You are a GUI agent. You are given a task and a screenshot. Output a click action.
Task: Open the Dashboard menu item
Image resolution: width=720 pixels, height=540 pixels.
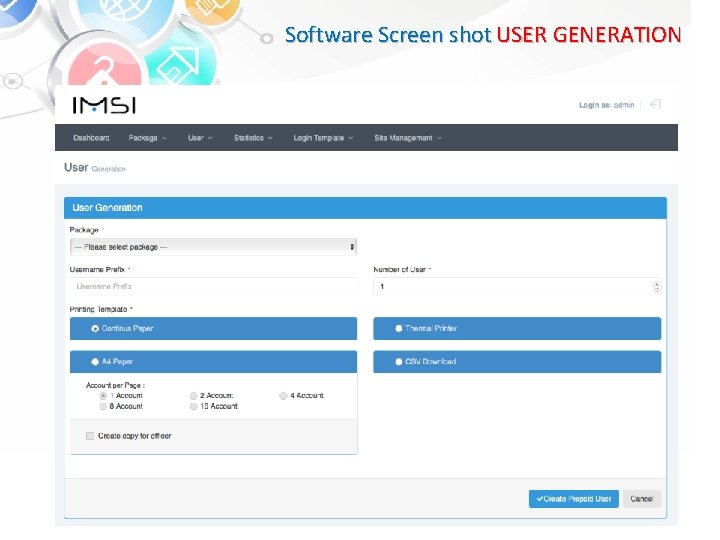tap(91, 138)
